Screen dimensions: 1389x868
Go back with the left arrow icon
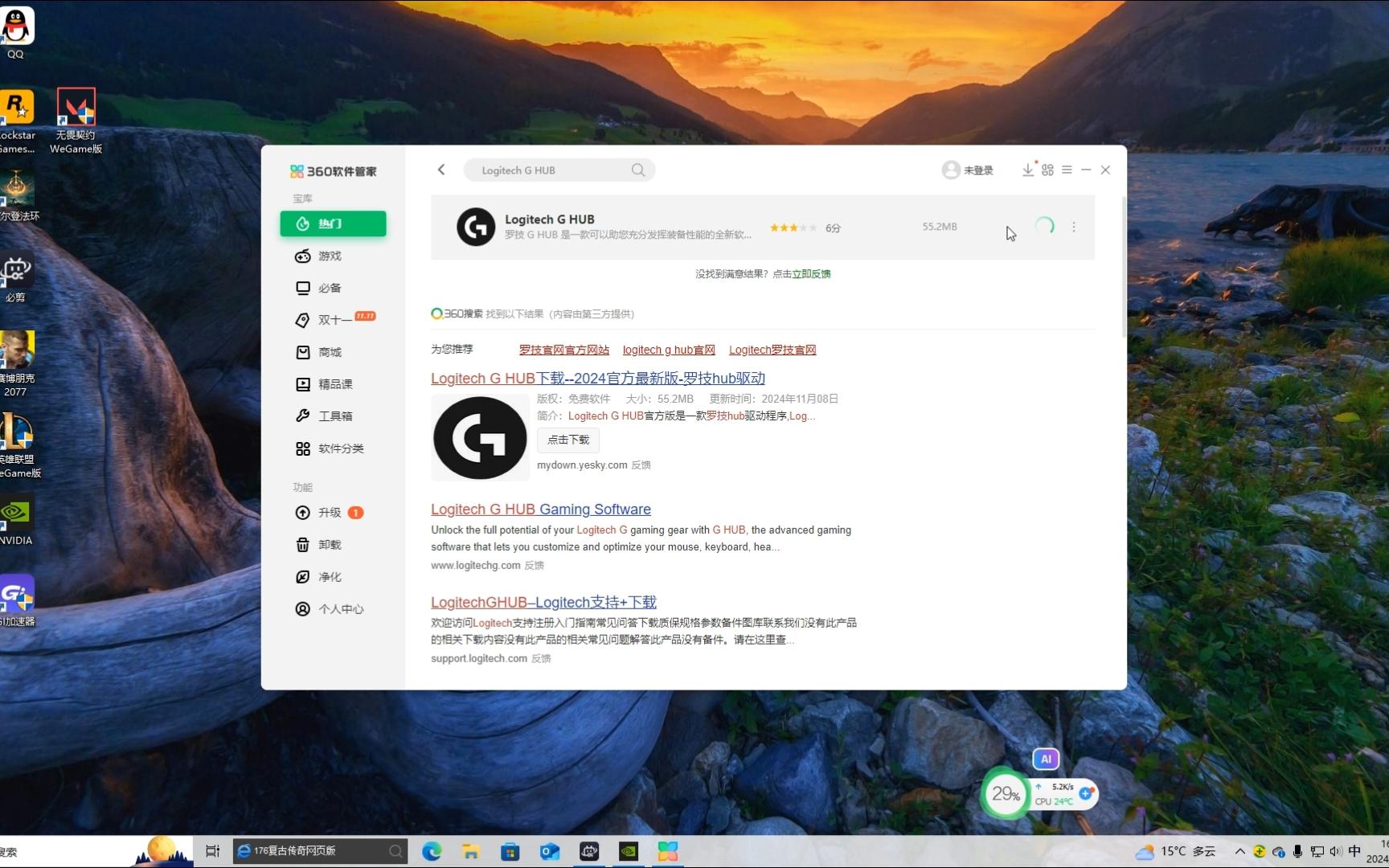441,170
